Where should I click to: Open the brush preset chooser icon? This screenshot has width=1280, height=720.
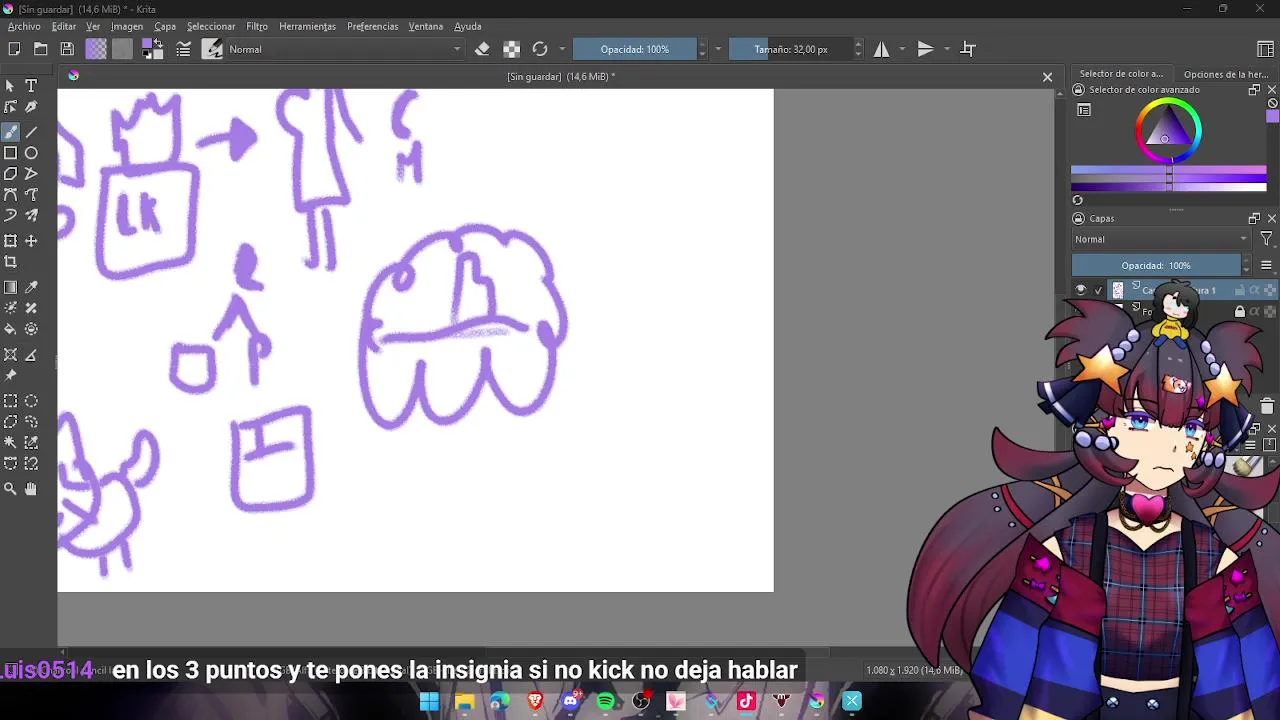click(212, 49)
